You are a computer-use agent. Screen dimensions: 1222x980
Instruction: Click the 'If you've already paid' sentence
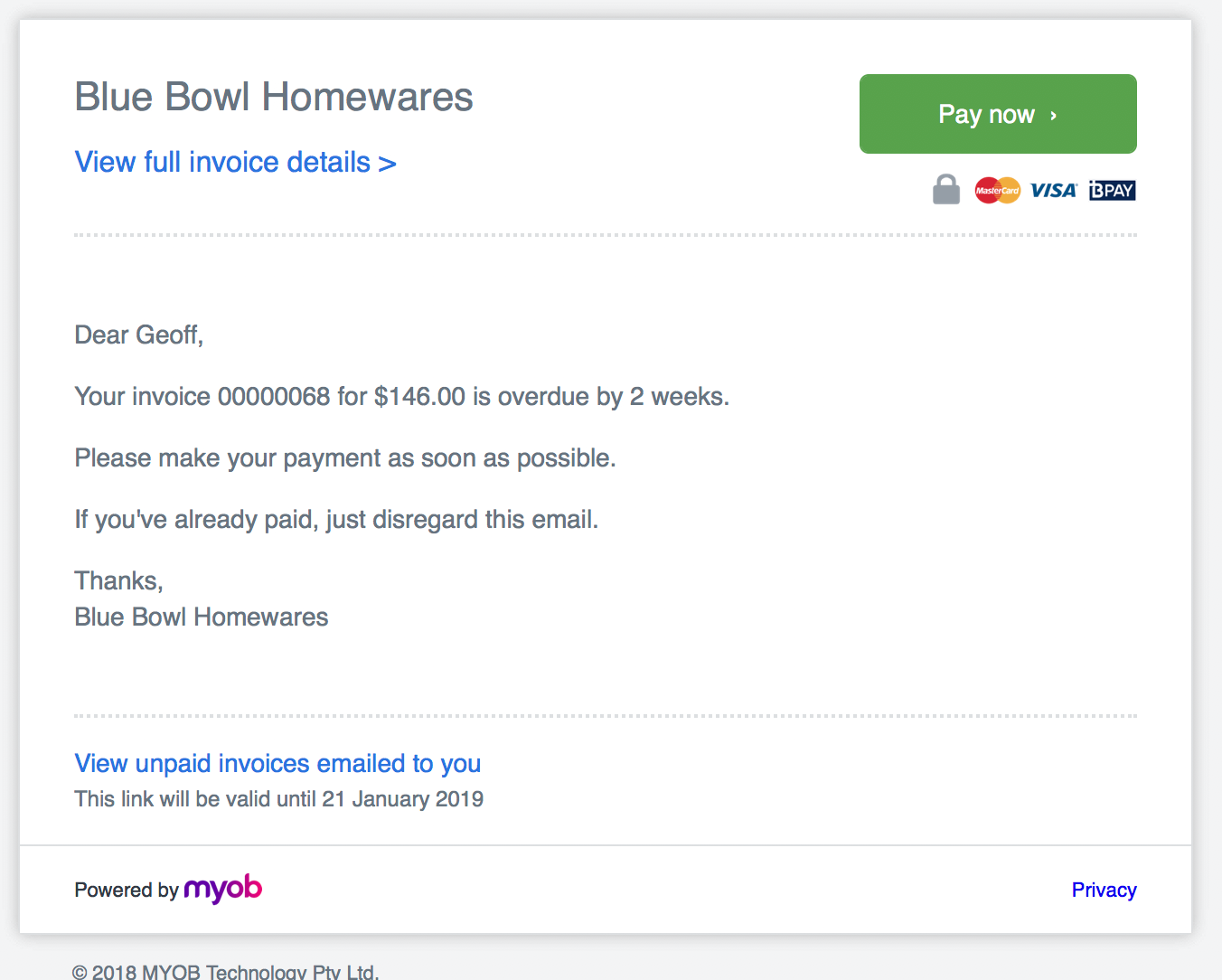pos(336,520)
